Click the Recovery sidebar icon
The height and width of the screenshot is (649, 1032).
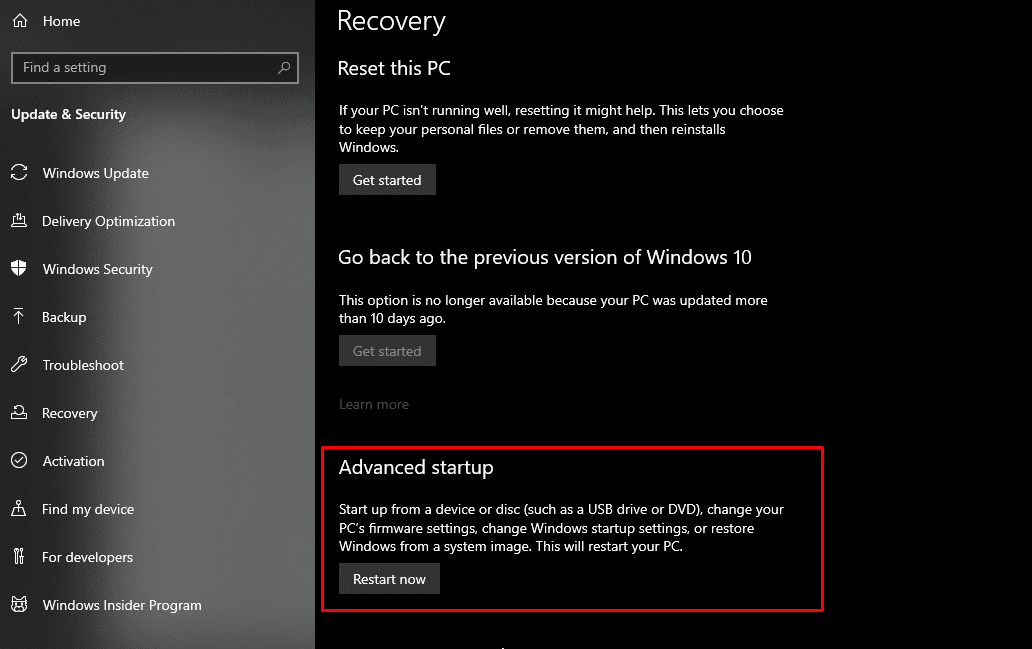pyautogui.click(x=19, y=413)
